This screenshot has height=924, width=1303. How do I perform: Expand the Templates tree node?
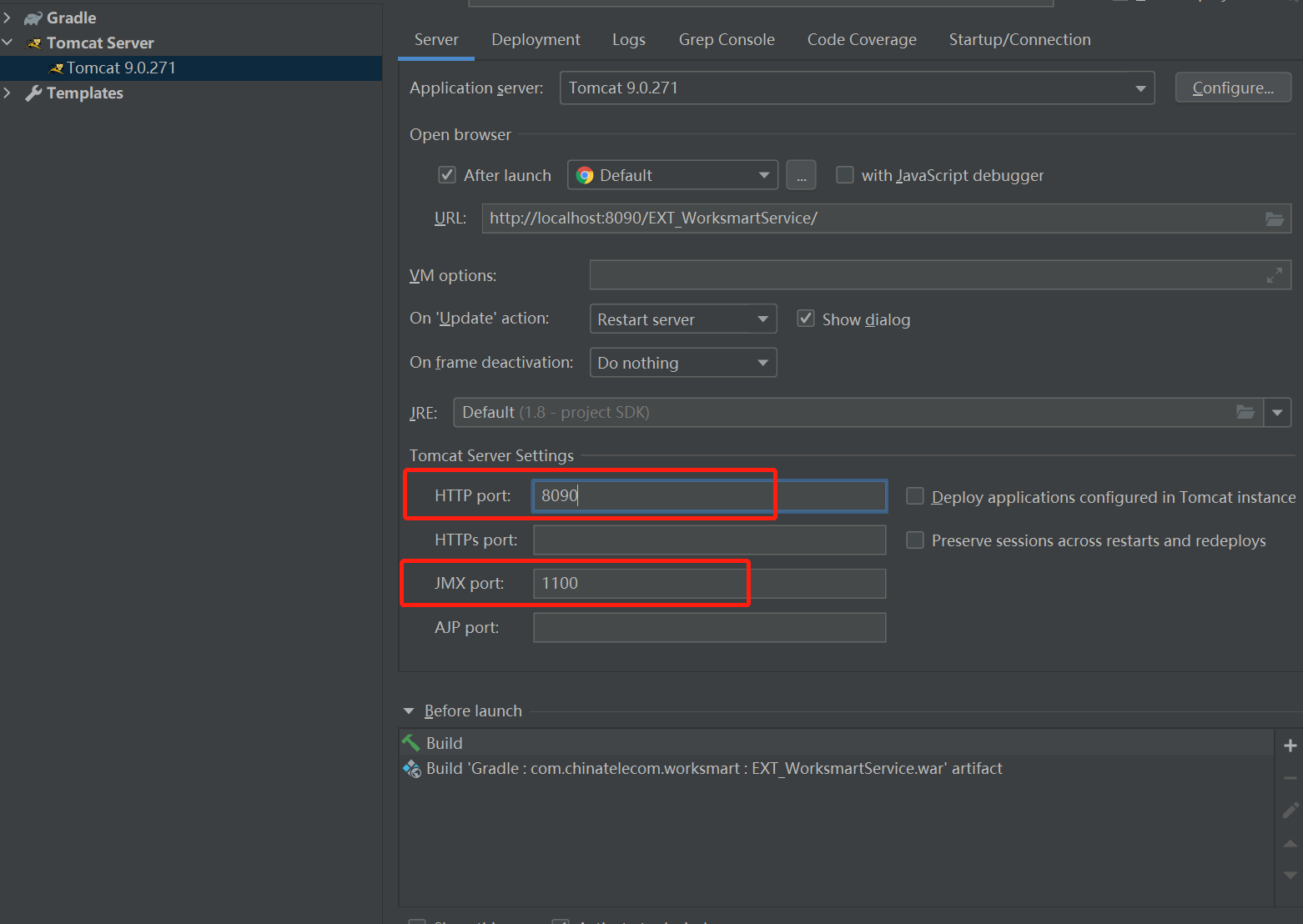[x=8, y=93]
